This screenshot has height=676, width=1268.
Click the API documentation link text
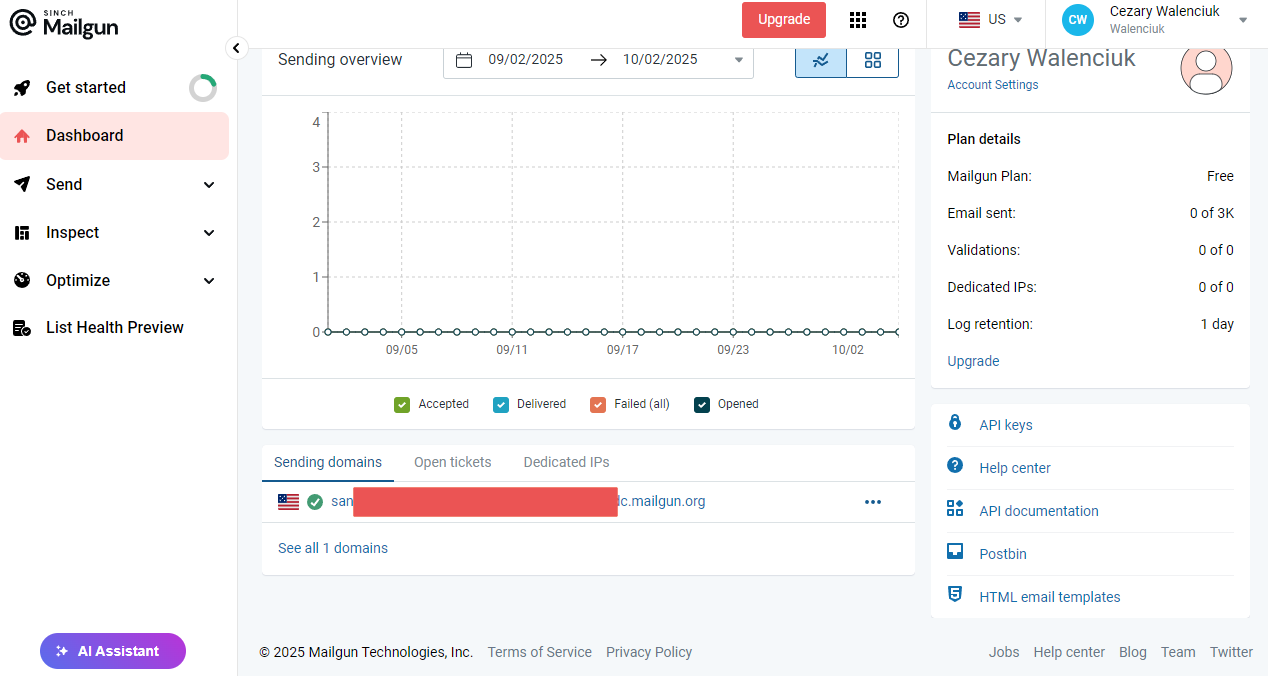tap(1039, 511)
